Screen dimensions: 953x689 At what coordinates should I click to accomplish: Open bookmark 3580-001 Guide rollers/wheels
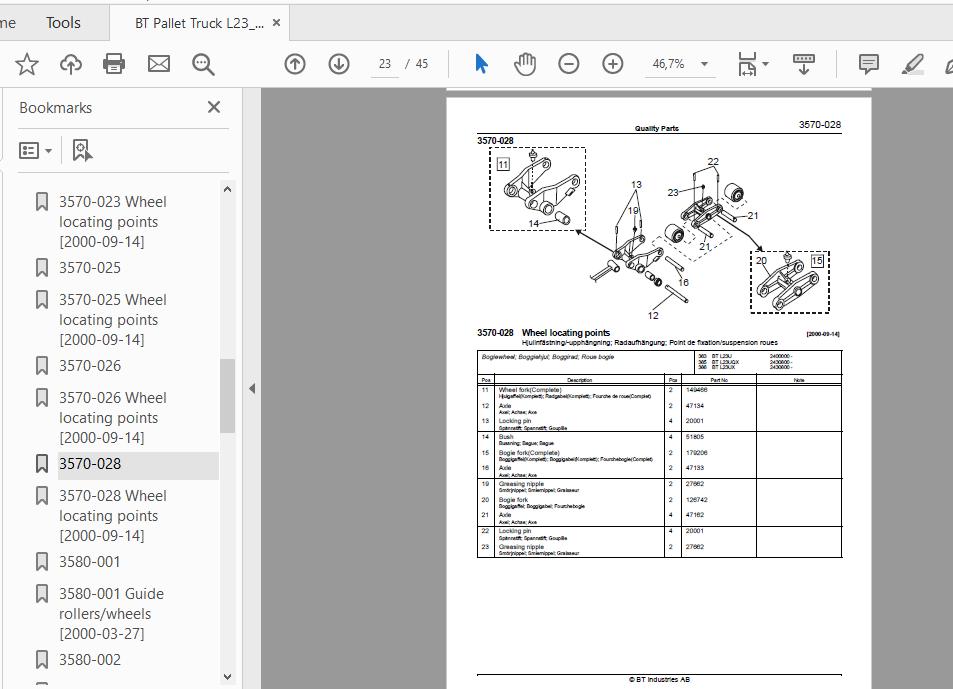[112, 614]
